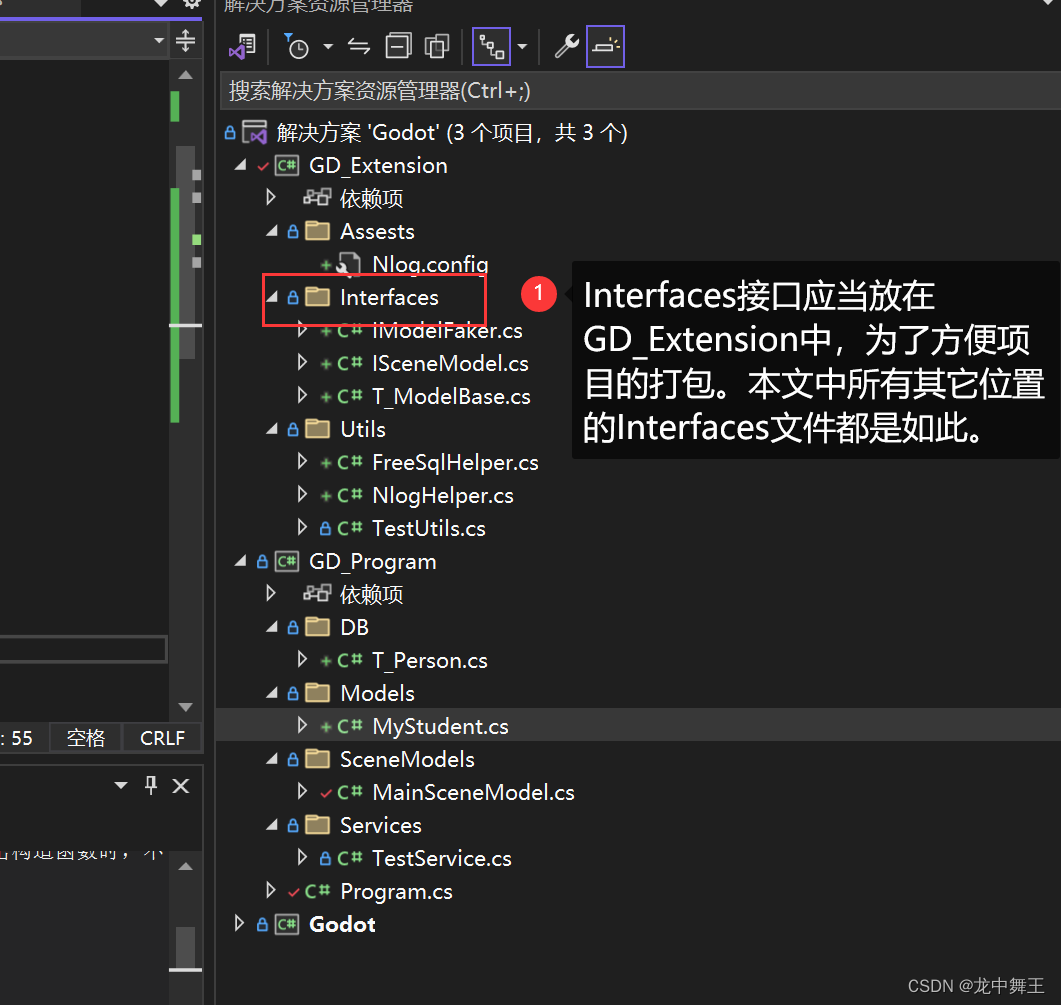Viewport: 1061px width, 1005px height.
Task: Collapse the Models folder
Action: click(x=272, y=693)
